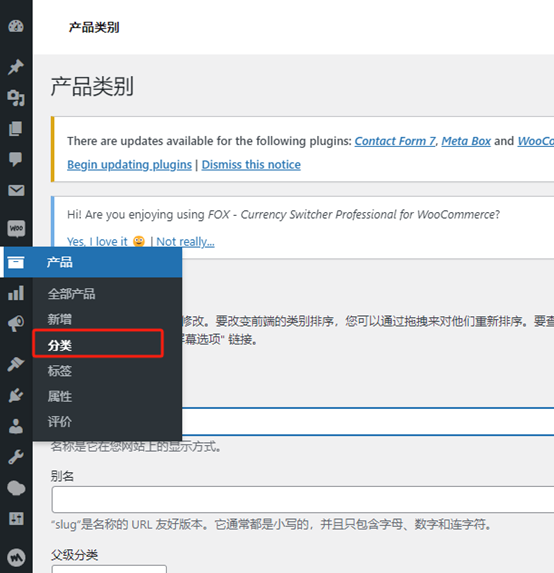The width and height of the screenshot is (554, 573).
Task: Click the Products archive box icon
Action: [x=16, y=262]
